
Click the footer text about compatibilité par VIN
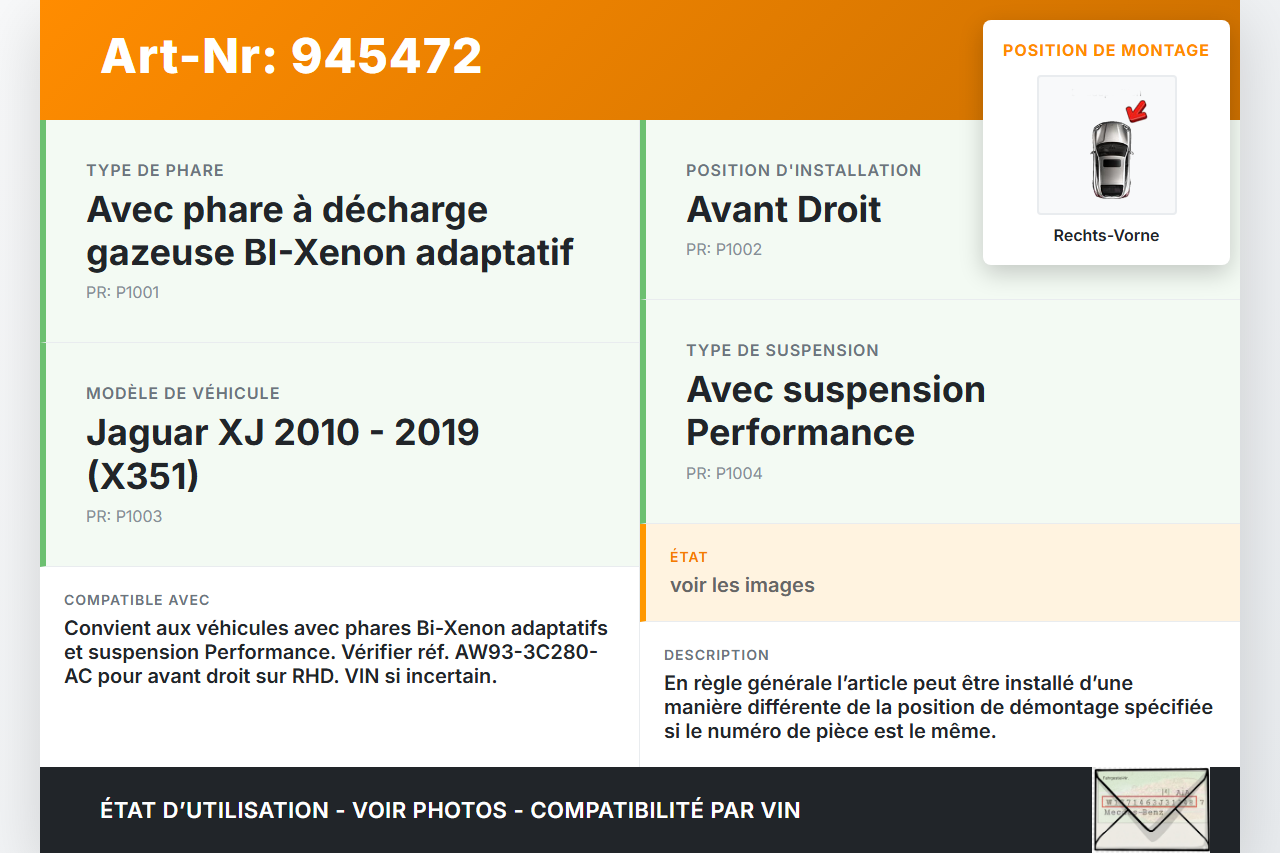450,810
